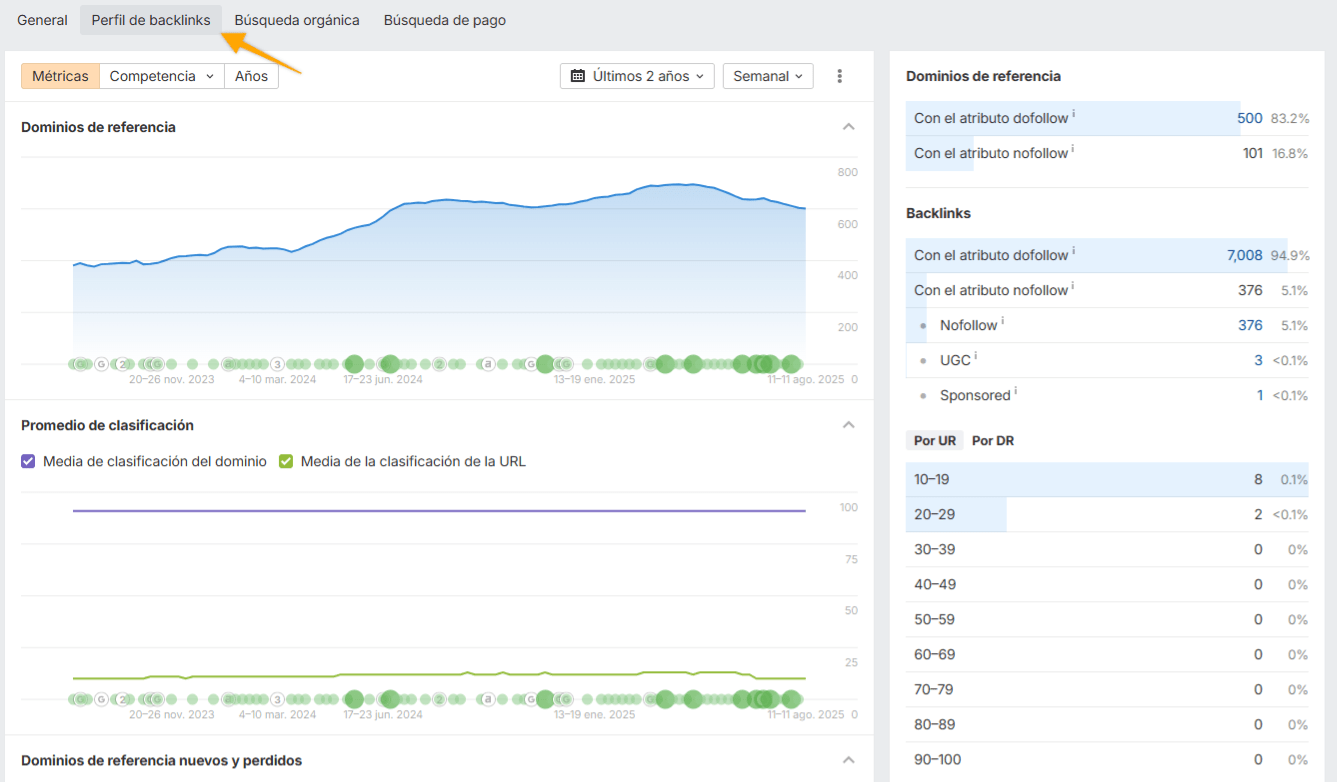The width and height of the screenshot is (1337, 782).
Task: Click a green update marker on the chart
Action: (390, 364)
